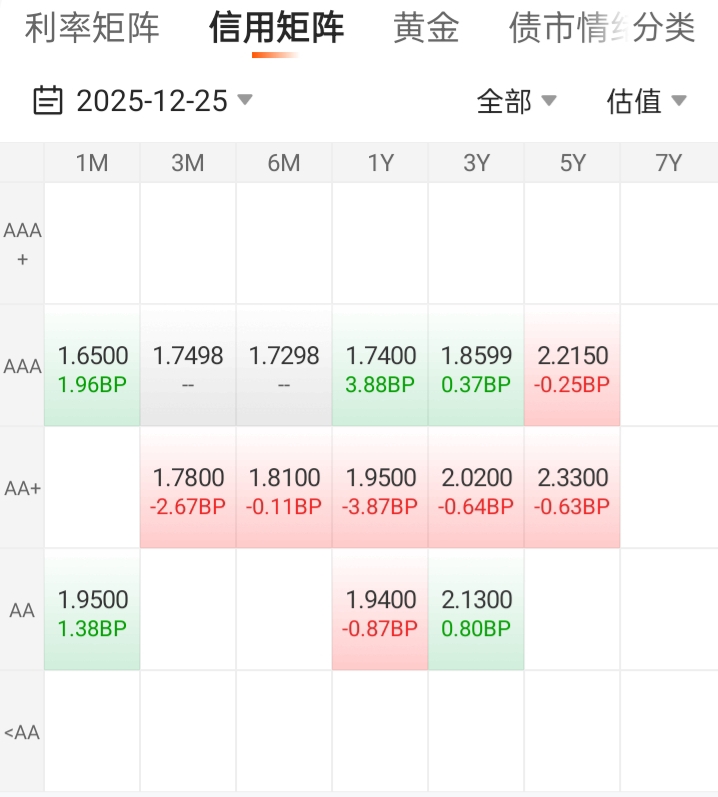The width and height of the screenshot is (718, 797).
Task: Click the calendar icon beside the date
Action: (x=48, y=100)
